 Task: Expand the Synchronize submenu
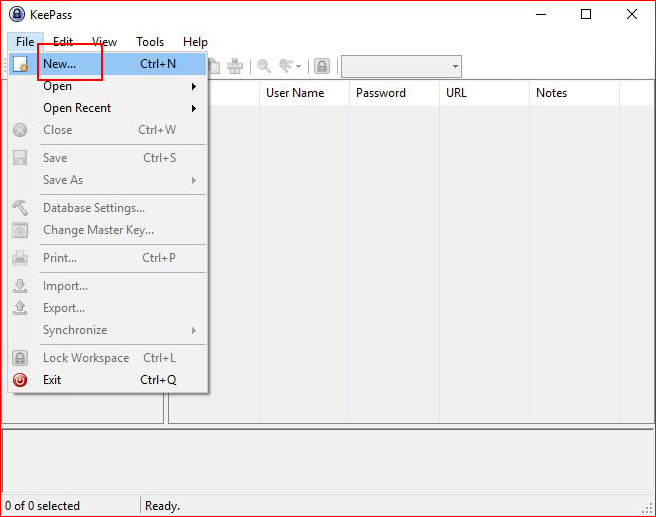108,330
